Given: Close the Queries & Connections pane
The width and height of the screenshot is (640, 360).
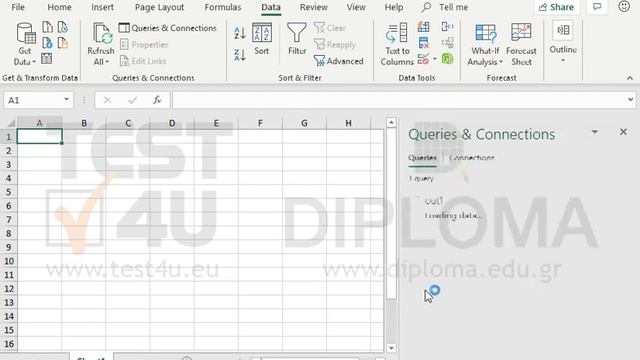Looking at the screenshot, I should click(x=623, y=132).
